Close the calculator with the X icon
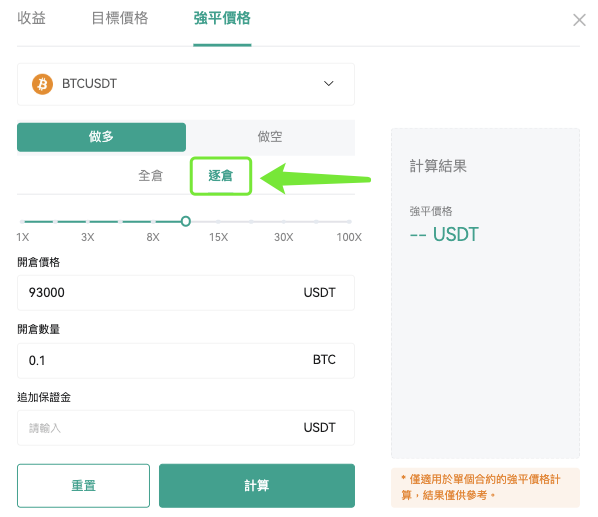This screenshot has width=598, height=517. [579, 20]
